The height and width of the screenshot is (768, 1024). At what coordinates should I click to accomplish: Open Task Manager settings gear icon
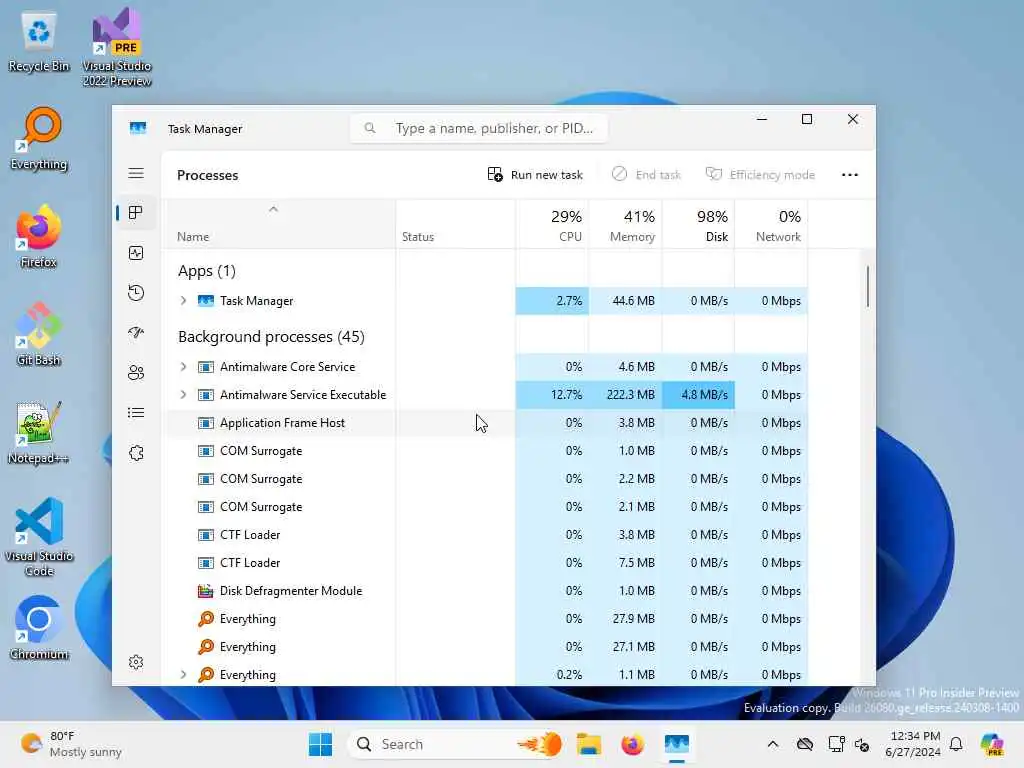(x=136, y=662)
